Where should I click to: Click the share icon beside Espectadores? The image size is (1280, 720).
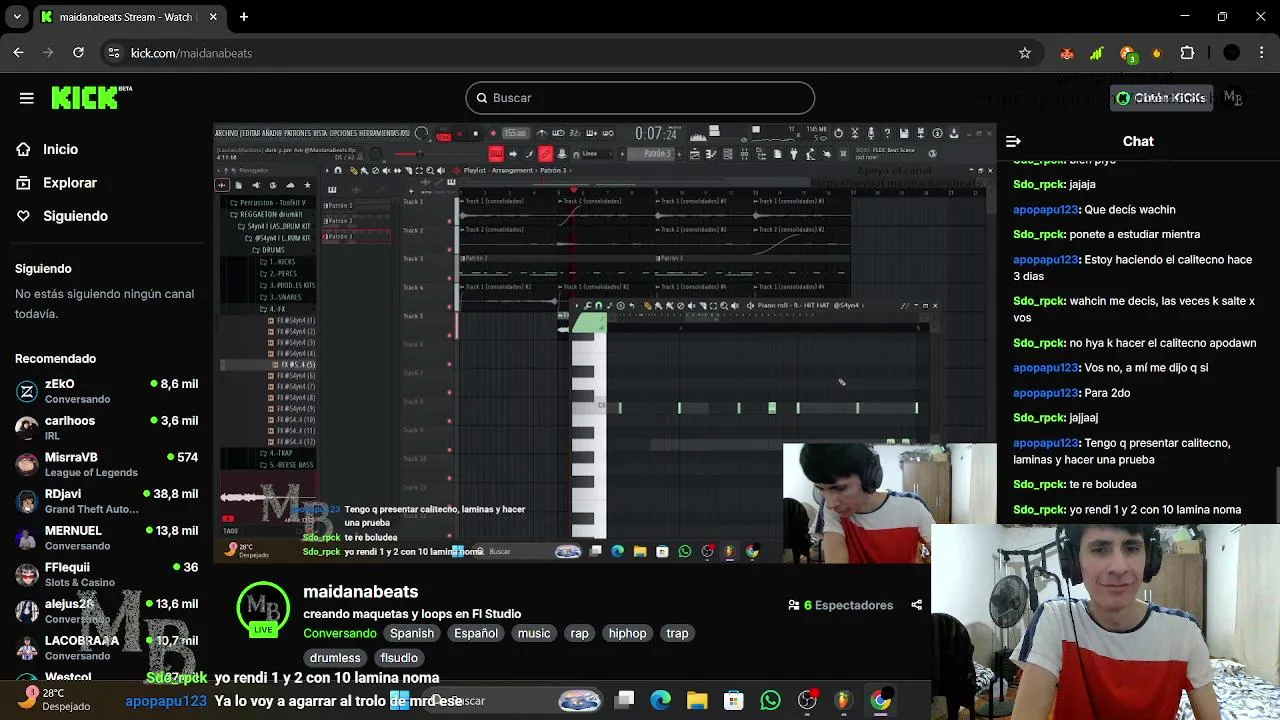[x=916, y=605]
